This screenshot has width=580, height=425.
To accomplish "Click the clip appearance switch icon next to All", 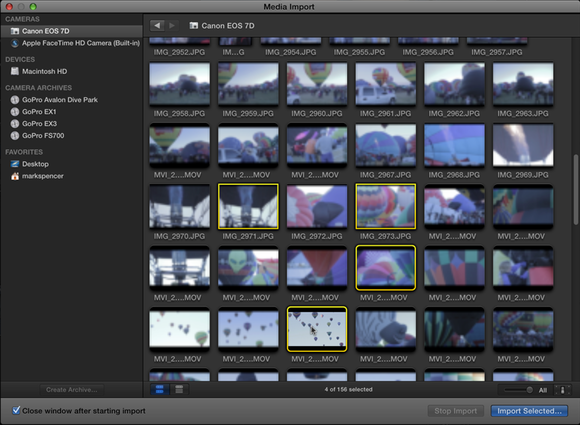I will [562, 390].
